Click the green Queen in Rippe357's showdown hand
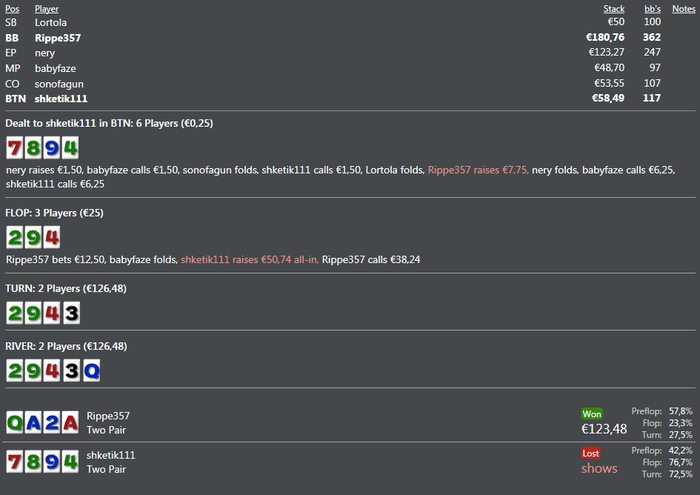 coord(15,422)
